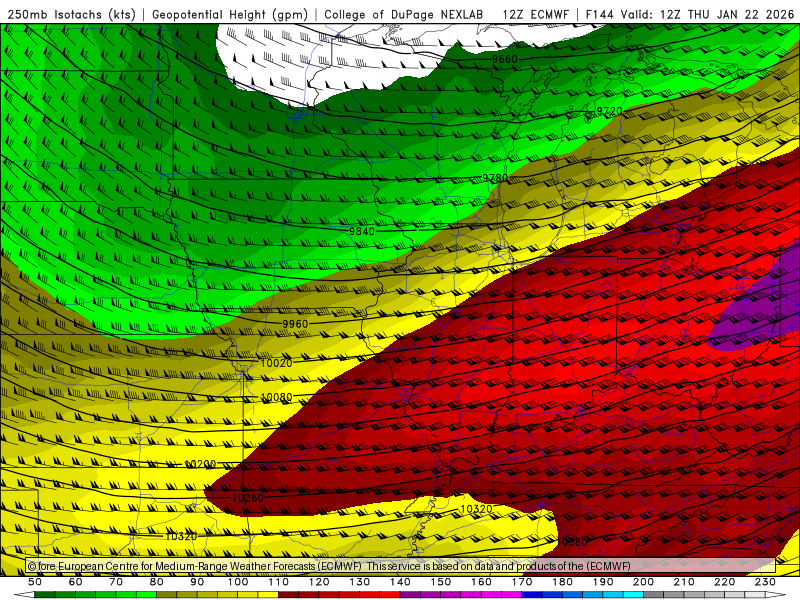The height and width of the screenshot is (600, 800).
Task: Click the 70 value on the color scale
Action: [x=116, y=582]
